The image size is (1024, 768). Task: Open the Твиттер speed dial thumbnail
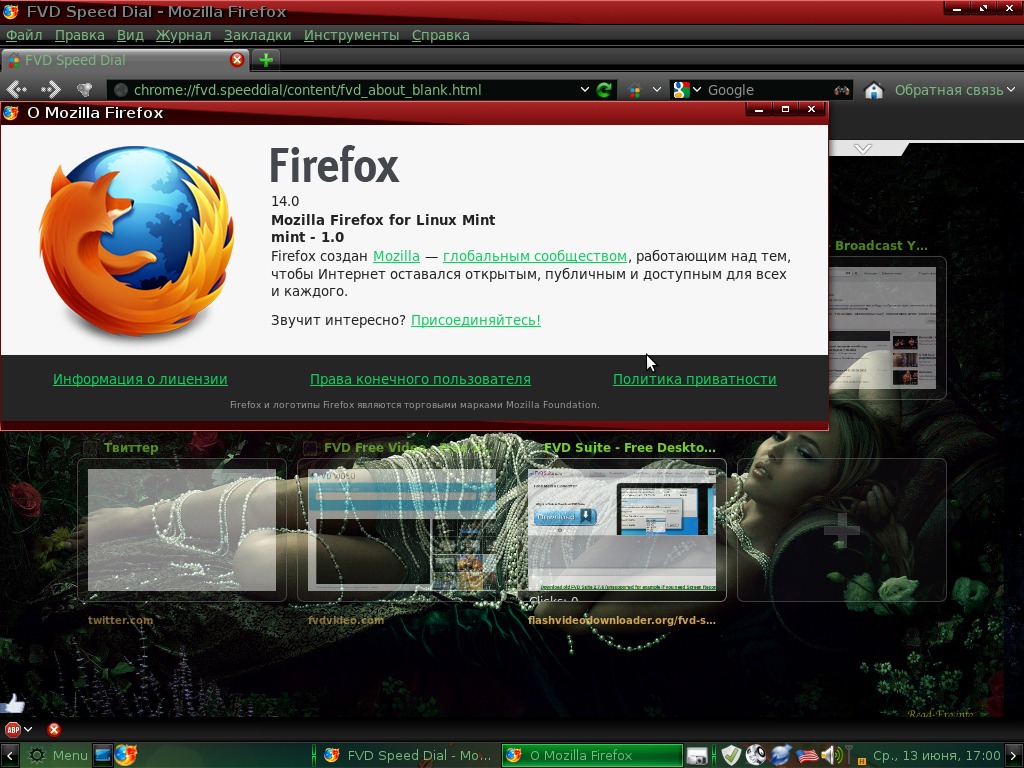click(182, 530)
